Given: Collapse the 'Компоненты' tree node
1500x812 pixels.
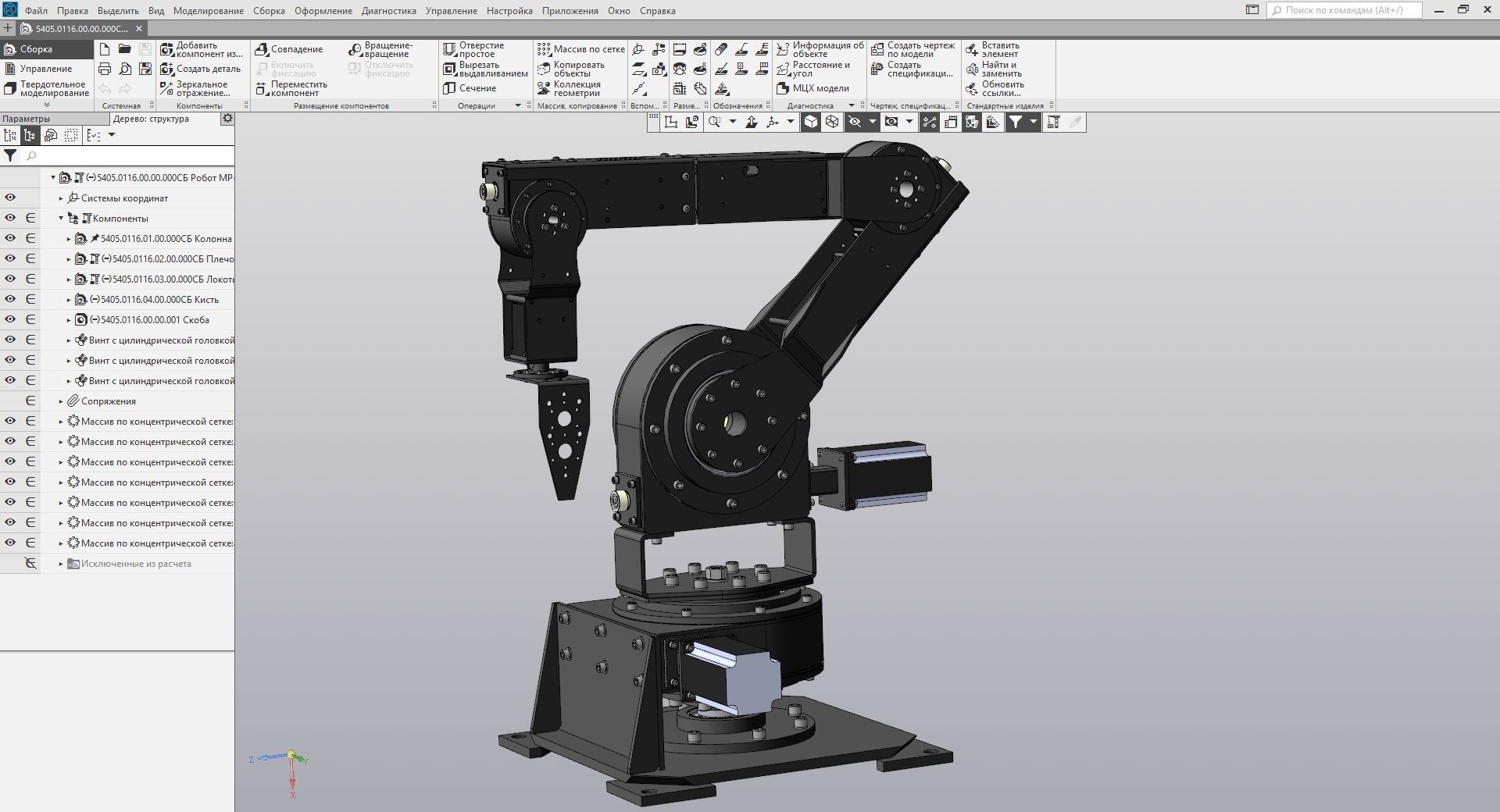Looking at the screenshot, I should coord(61,219).
